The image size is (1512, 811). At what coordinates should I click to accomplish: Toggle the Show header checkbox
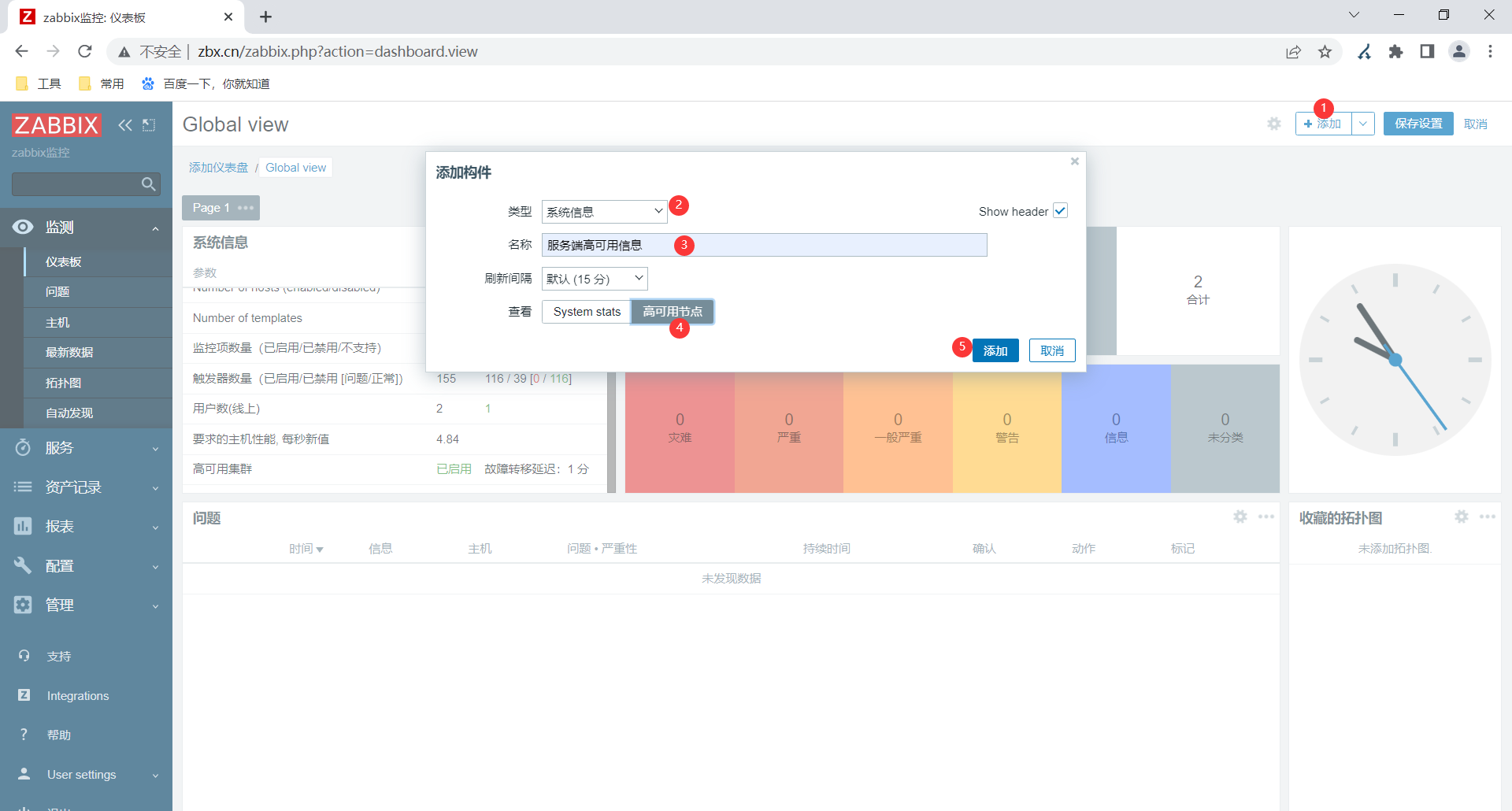(1060, 211)
